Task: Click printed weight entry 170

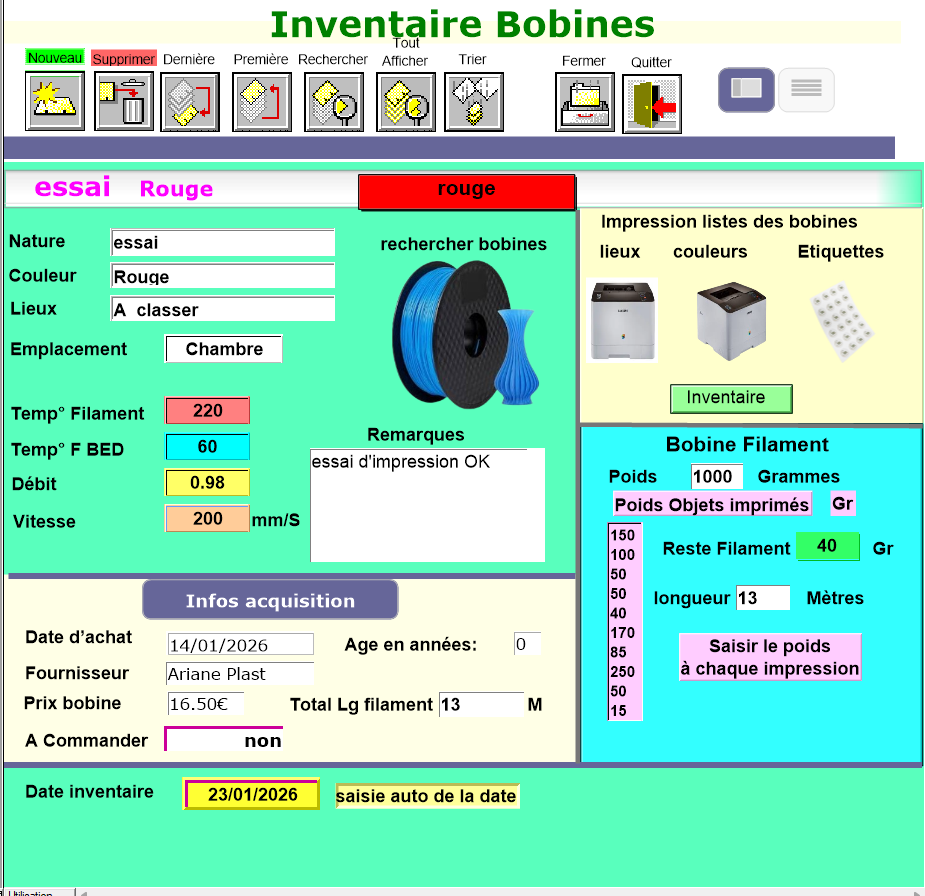Action: click(x=624, y=632)
